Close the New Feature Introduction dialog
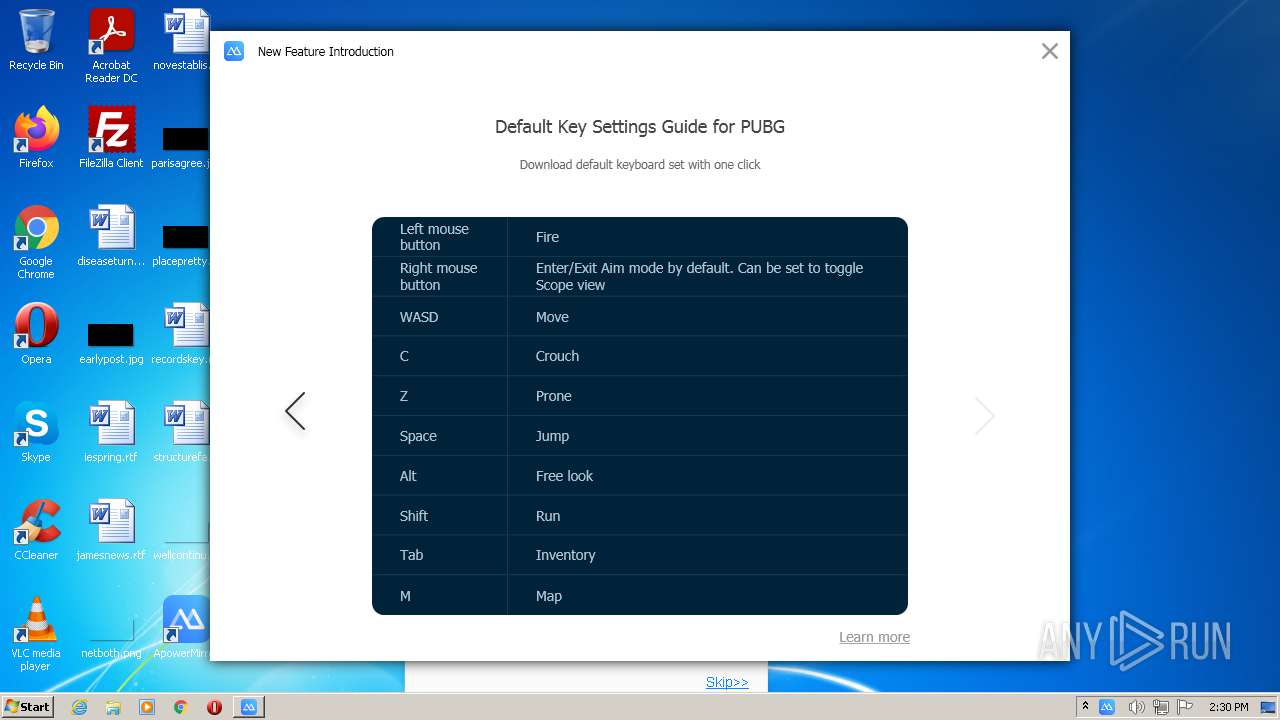The height and width of the screenshot is (720, 1280). 1049,51
